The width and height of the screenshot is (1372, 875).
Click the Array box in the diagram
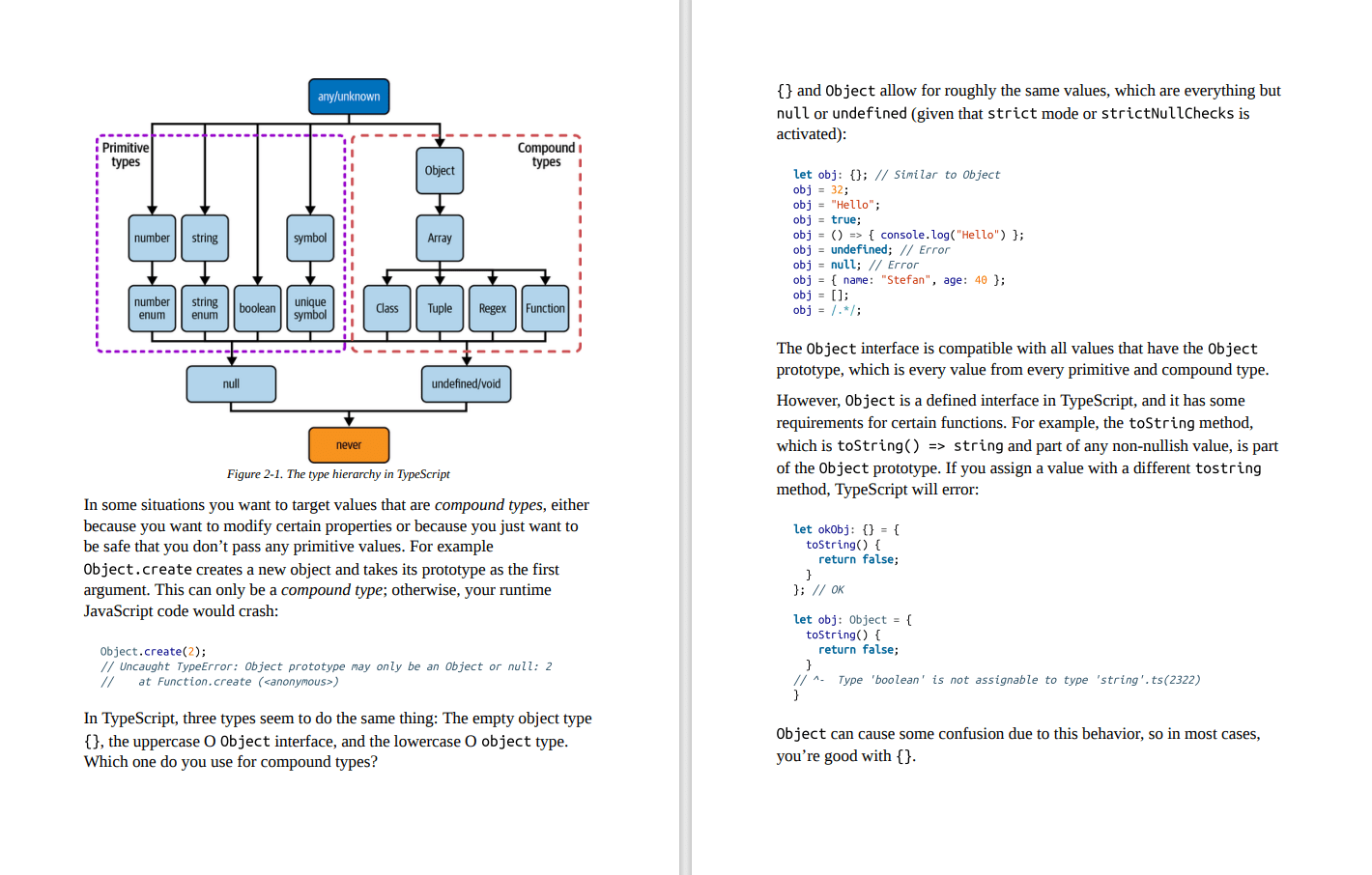point(440,238)
